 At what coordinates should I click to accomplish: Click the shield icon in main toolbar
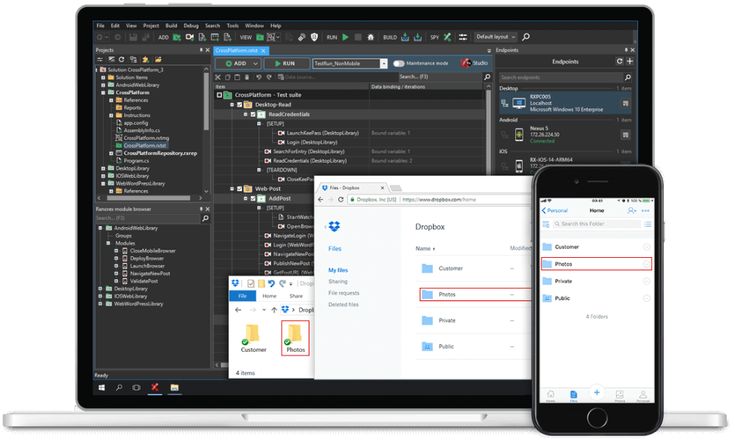(x=315, y=37)
